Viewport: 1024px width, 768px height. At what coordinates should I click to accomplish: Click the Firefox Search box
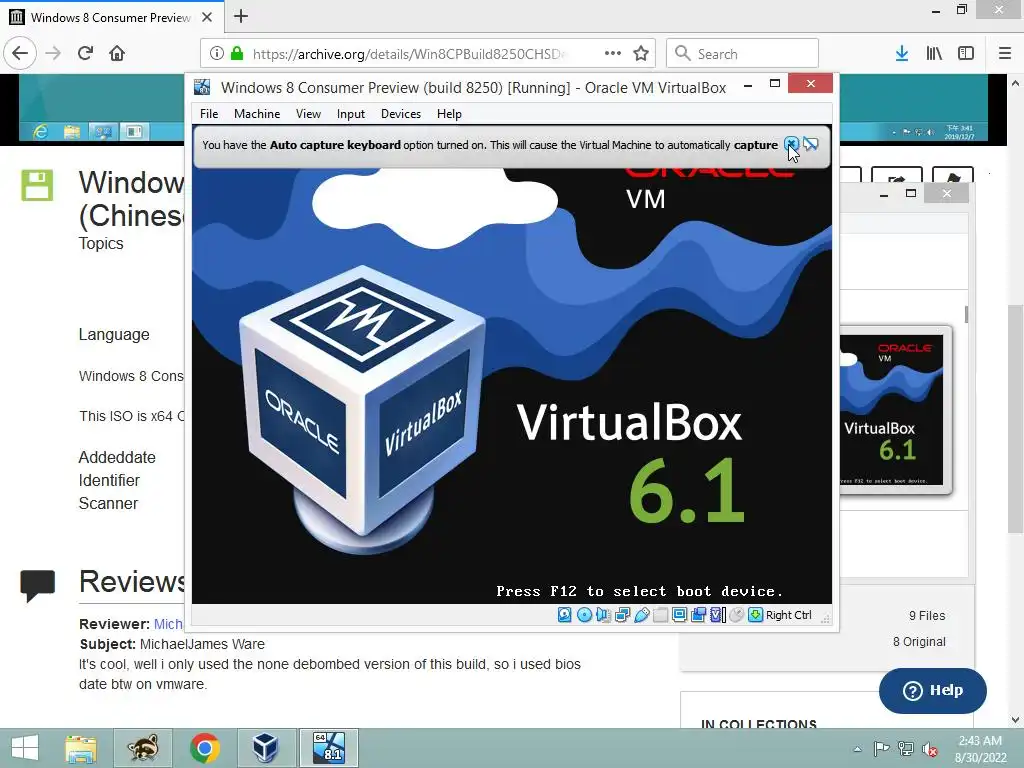(x=743, y=53)
